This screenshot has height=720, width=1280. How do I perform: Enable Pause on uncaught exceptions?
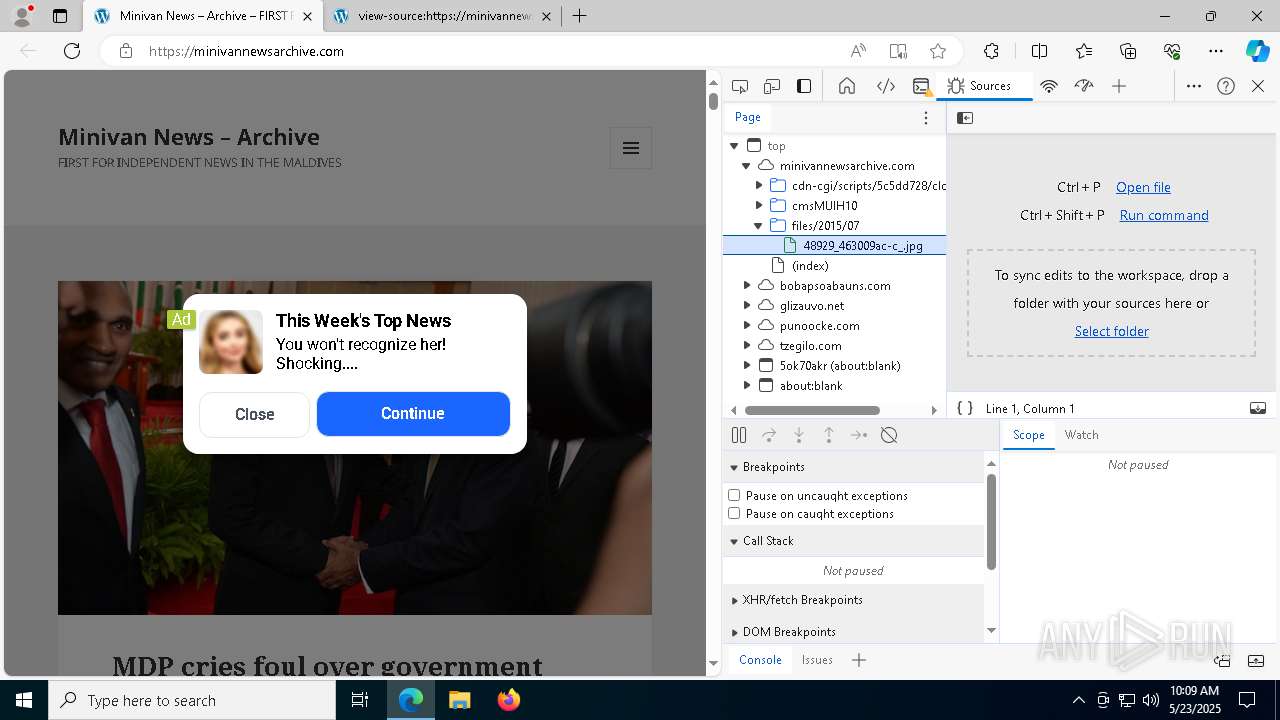[x=734, y=495]
